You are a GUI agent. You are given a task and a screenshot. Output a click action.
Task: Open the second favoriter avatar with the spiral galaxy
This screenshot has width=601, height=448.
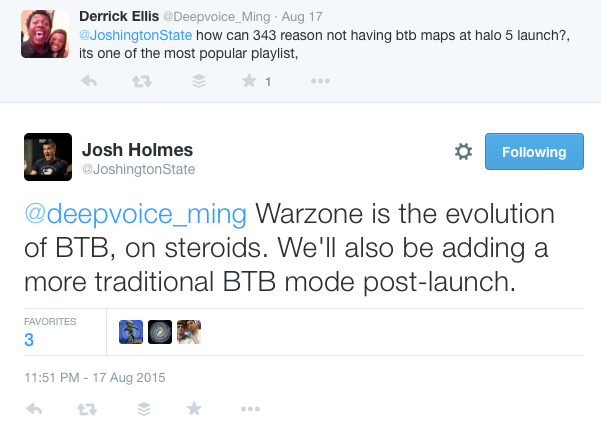tap(160, 332)
